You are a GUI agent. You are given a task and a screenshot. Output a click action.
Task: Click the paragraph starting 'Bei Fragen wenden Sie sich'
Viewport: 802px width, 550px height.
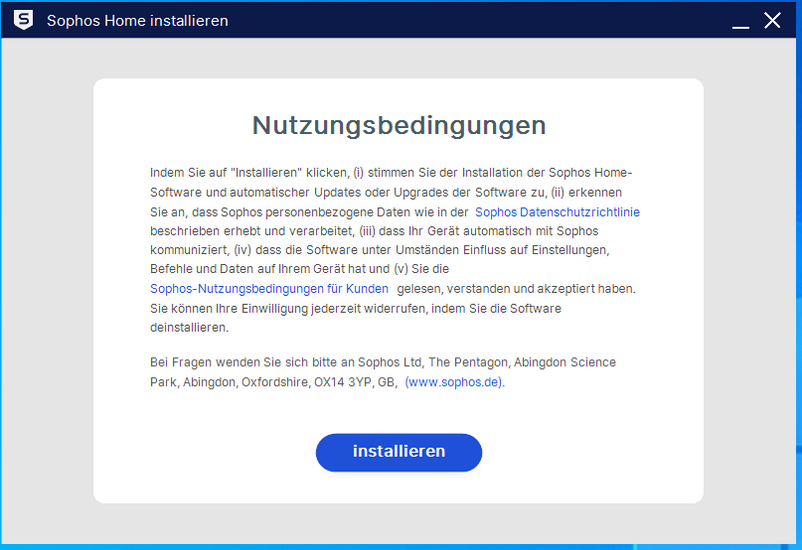[383, 372]
